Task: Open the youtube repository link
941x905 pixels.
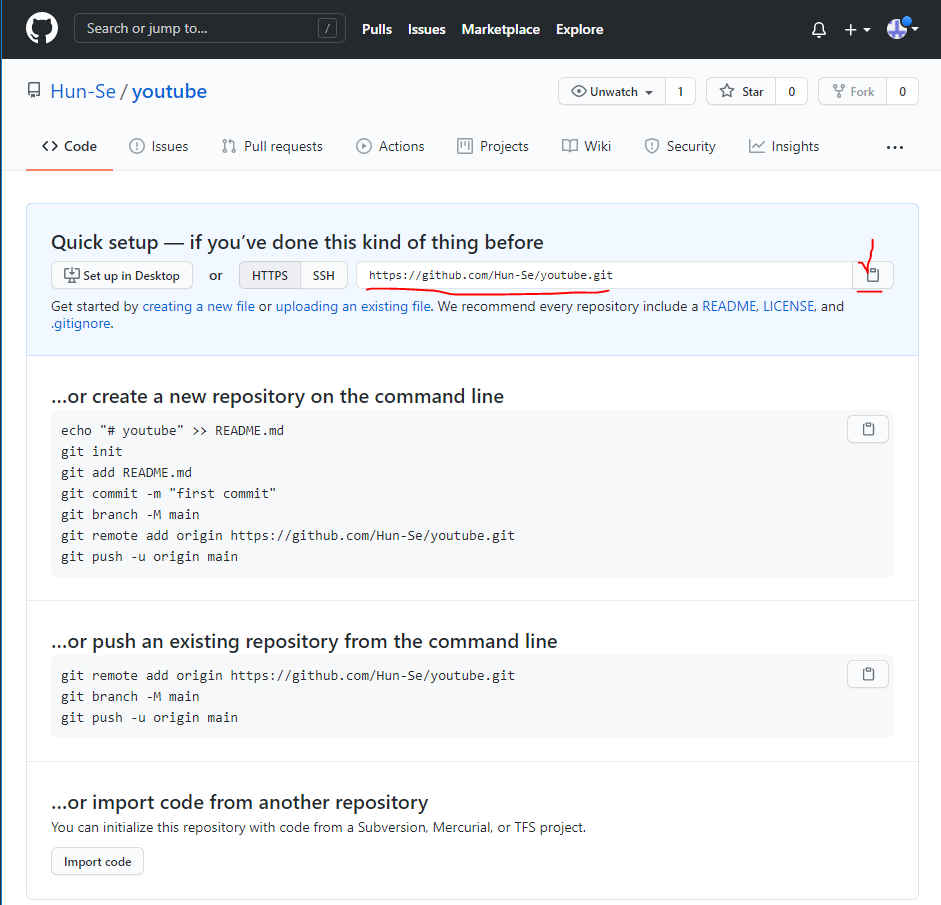Action: (x=169, y=91)
